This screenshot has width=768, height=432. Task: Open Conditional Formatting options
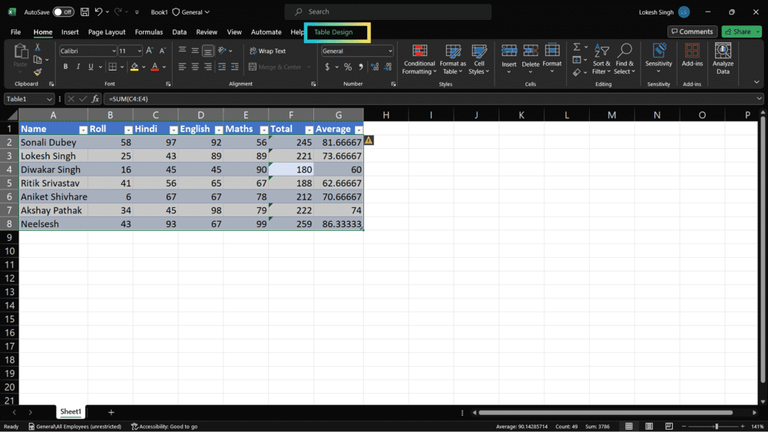pyautogui.click(x=419, y=59)
